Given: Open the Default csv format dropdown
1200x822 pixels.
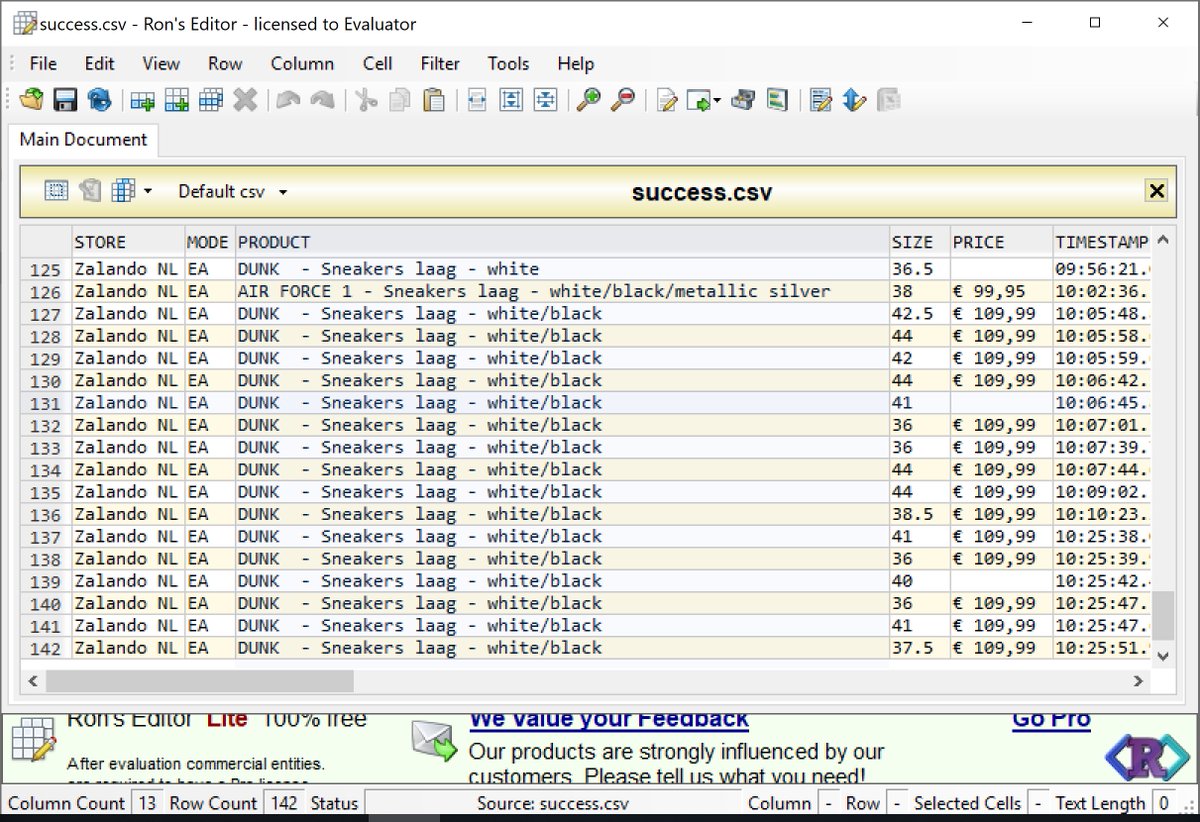Looking at the screenshot, I should [x=232, y=191].
